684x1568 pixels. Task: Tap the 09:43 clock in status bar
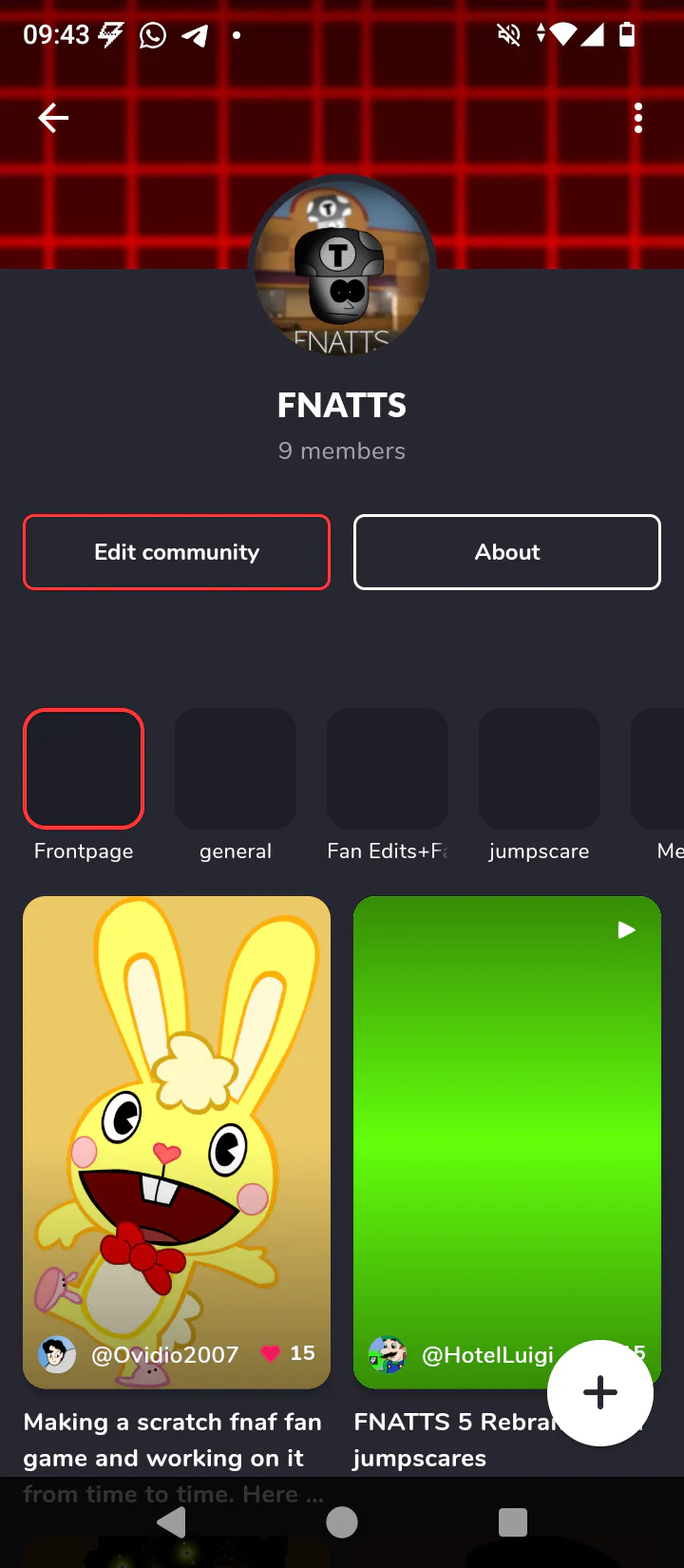tap(56, 35)
